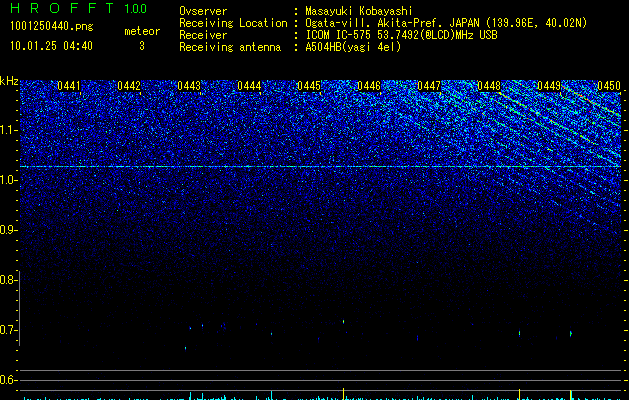The width and height of the screenshot is (629, 400).
Task: Click the meteor count 3
Action: point(142,46)
